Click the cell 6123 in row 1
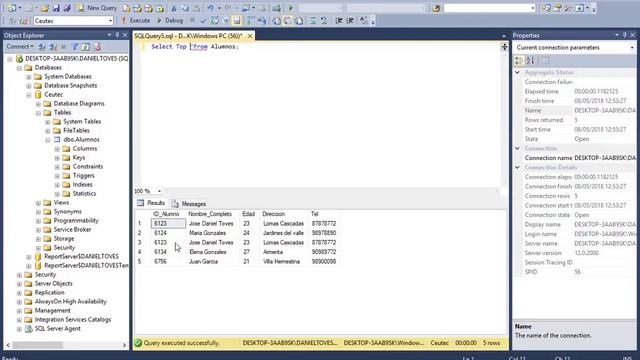Screen dimensions: 640x360 click(x=168, y=223)
